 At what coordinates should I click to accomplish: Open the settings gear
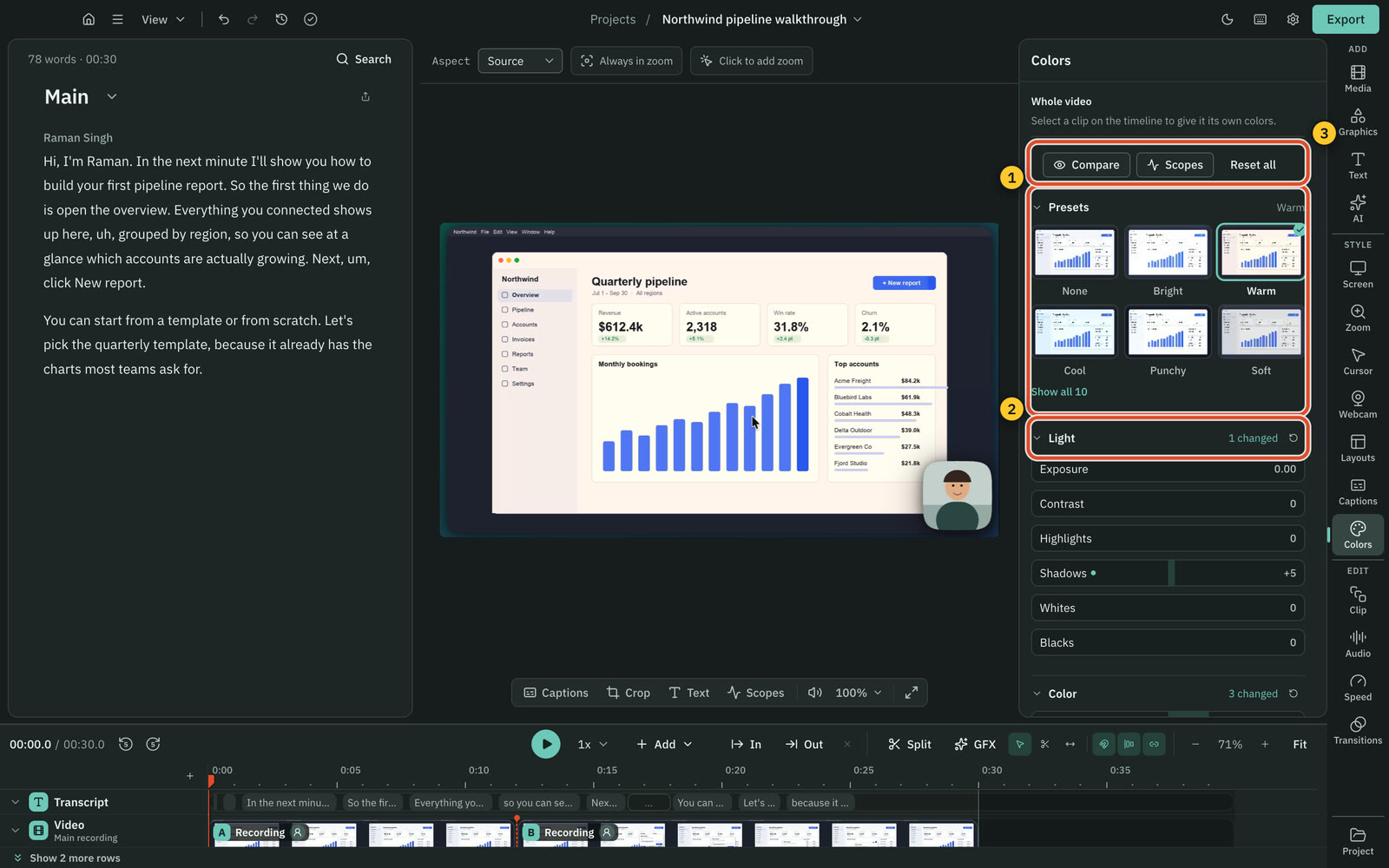[x=1293, y=19]
